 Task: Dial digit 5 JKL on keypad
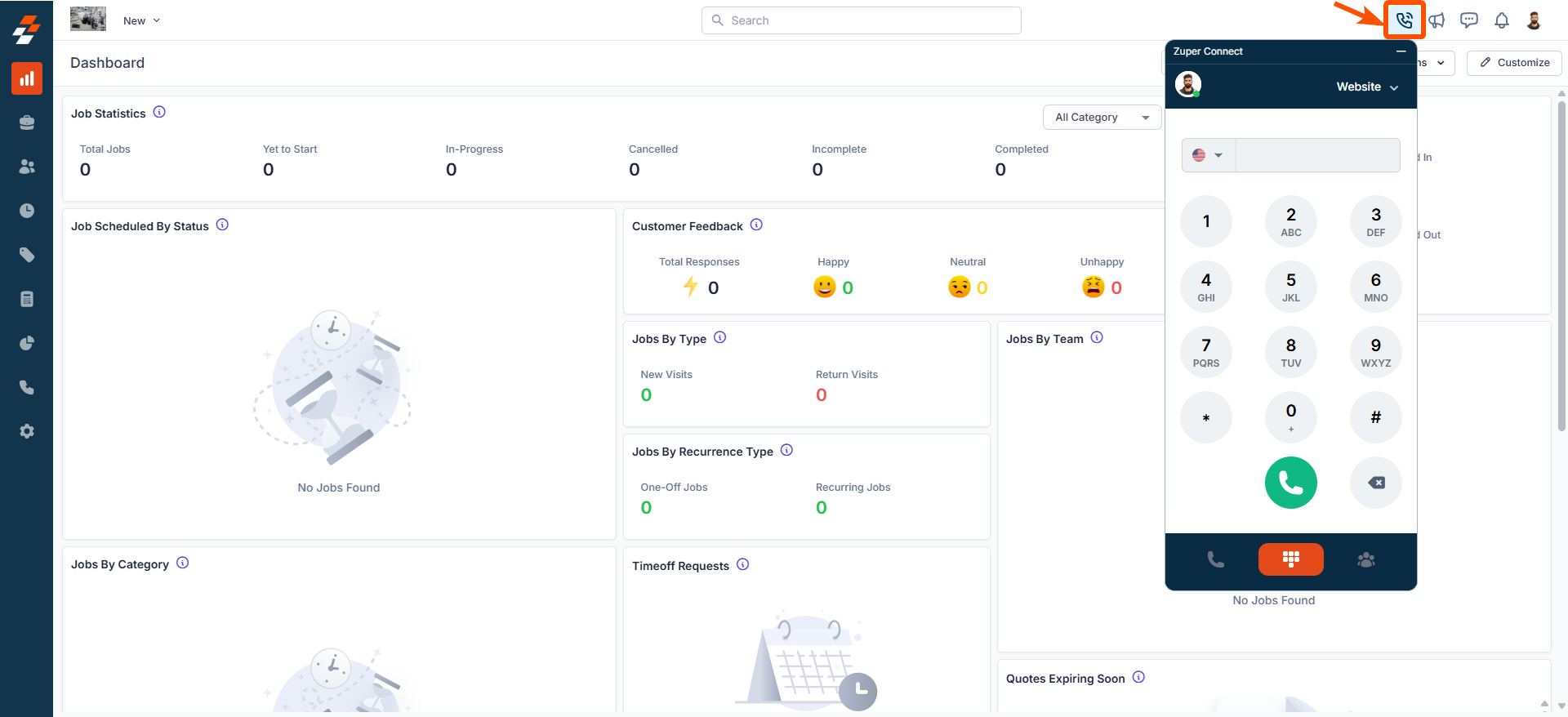pyautogui.click(x=1291, y=287)
